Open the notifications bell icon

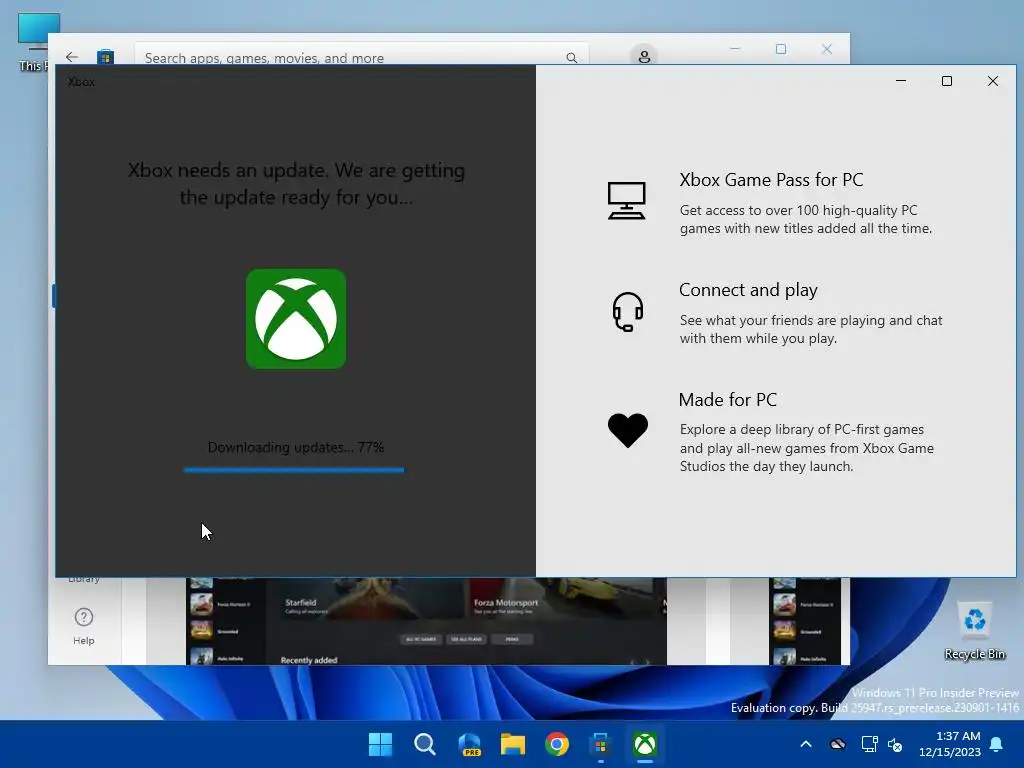coord(997,744)
